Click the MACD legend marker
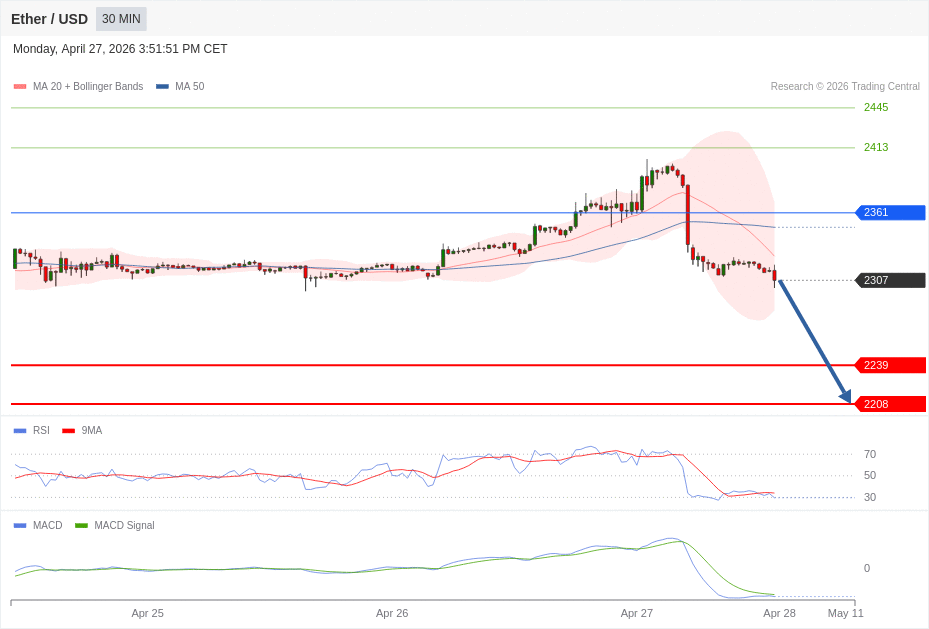Screen dimensions: 929x629 click(x=20, y=526)
